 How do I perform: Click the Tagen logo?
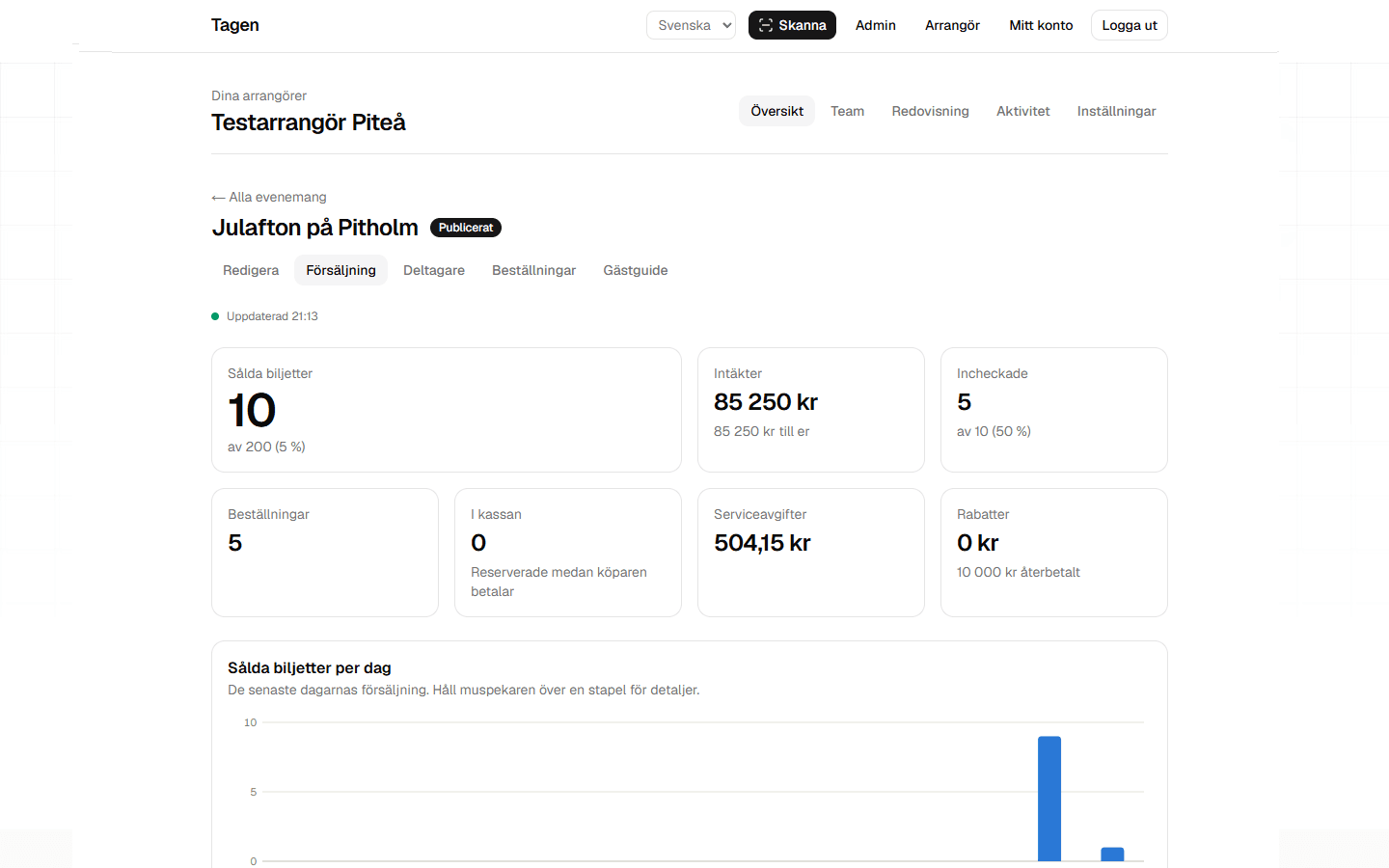[234, 25]
